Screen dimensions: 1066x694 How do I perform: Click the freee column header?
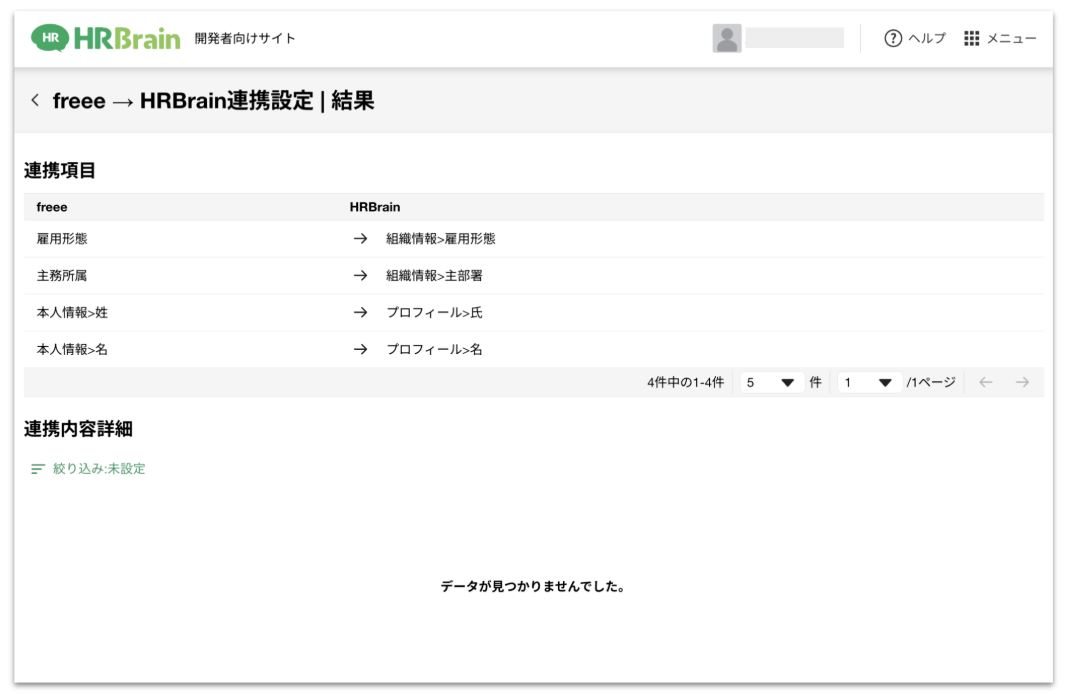click(x=52, y=207)
